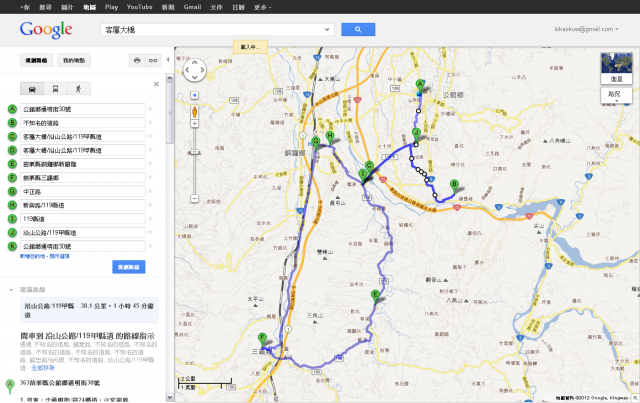This screenshot has width=640, height=403.
Task: Click green marker E on the map
Action: tap(375, 296)
